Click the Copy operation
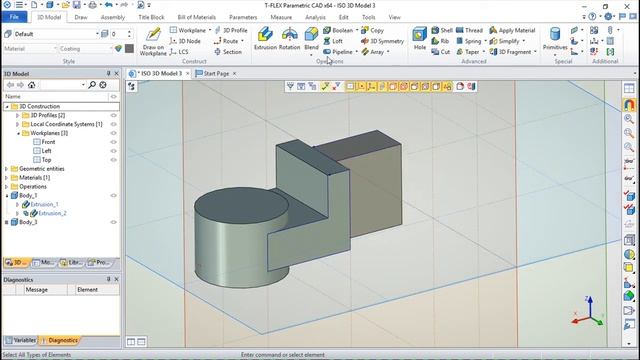 (x=372, y=30)
